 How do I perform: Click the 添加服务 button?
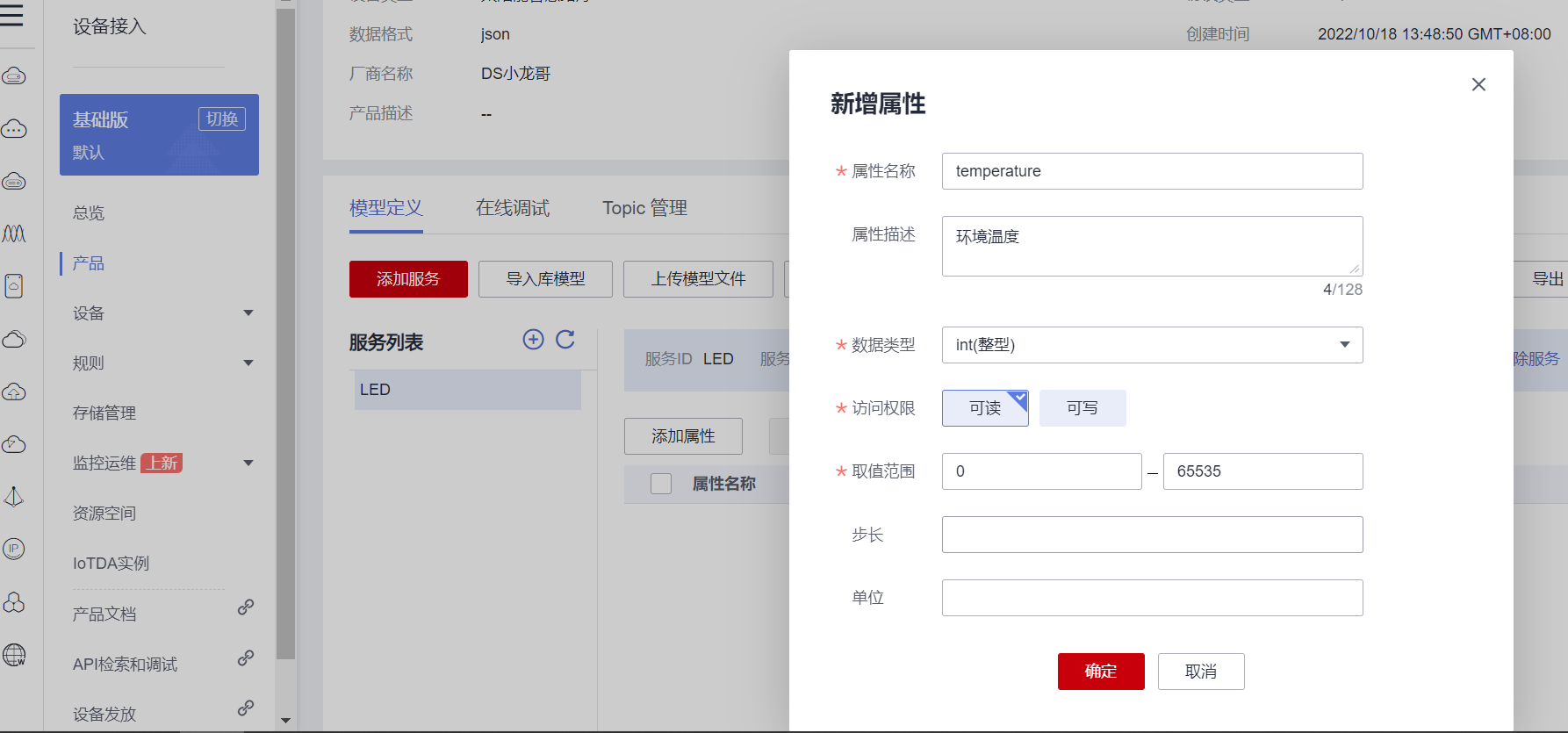coord(408,279)
